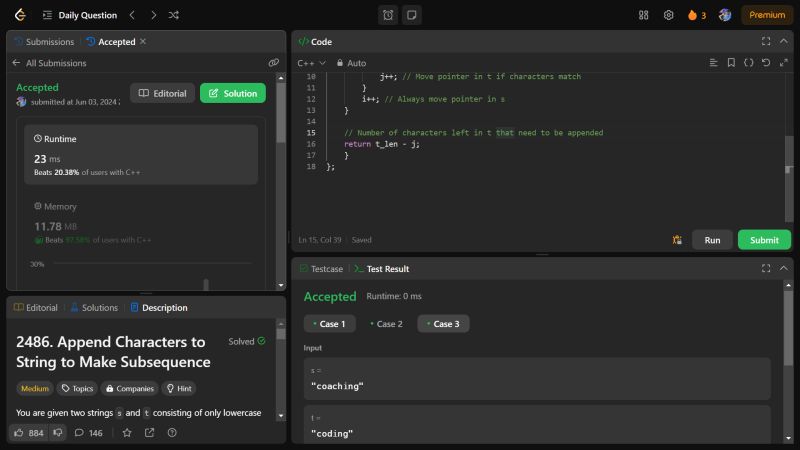This screenshot has width=800, height=450.
Task: Like the problem thumbs up
Action: click(29, 433)
